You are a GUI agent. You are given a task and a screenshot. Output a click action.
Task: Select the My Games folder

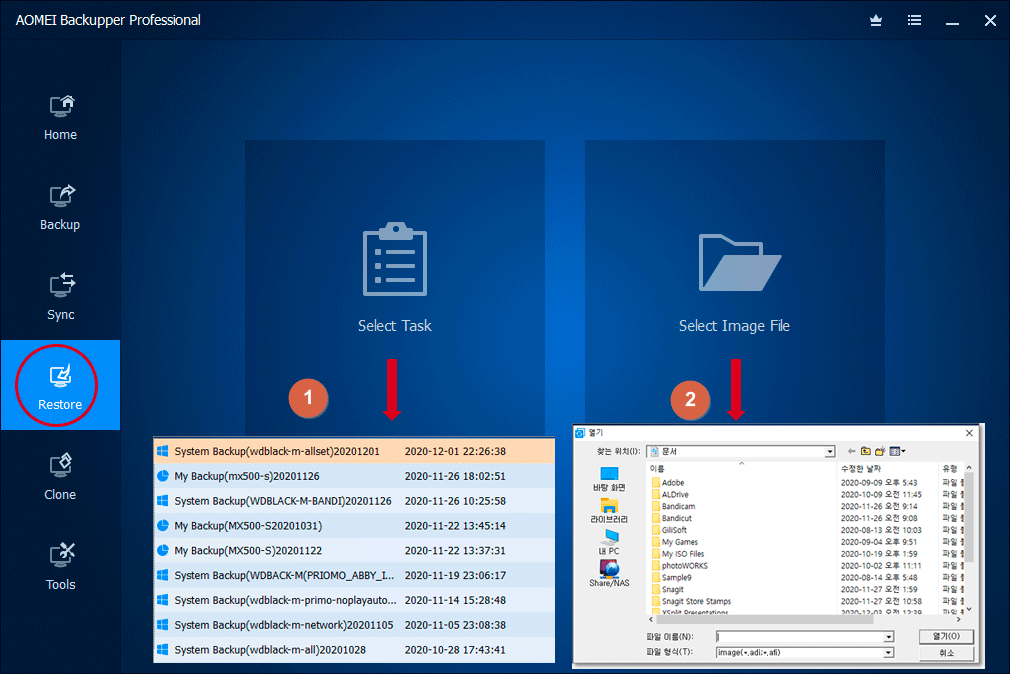(674, 542)
